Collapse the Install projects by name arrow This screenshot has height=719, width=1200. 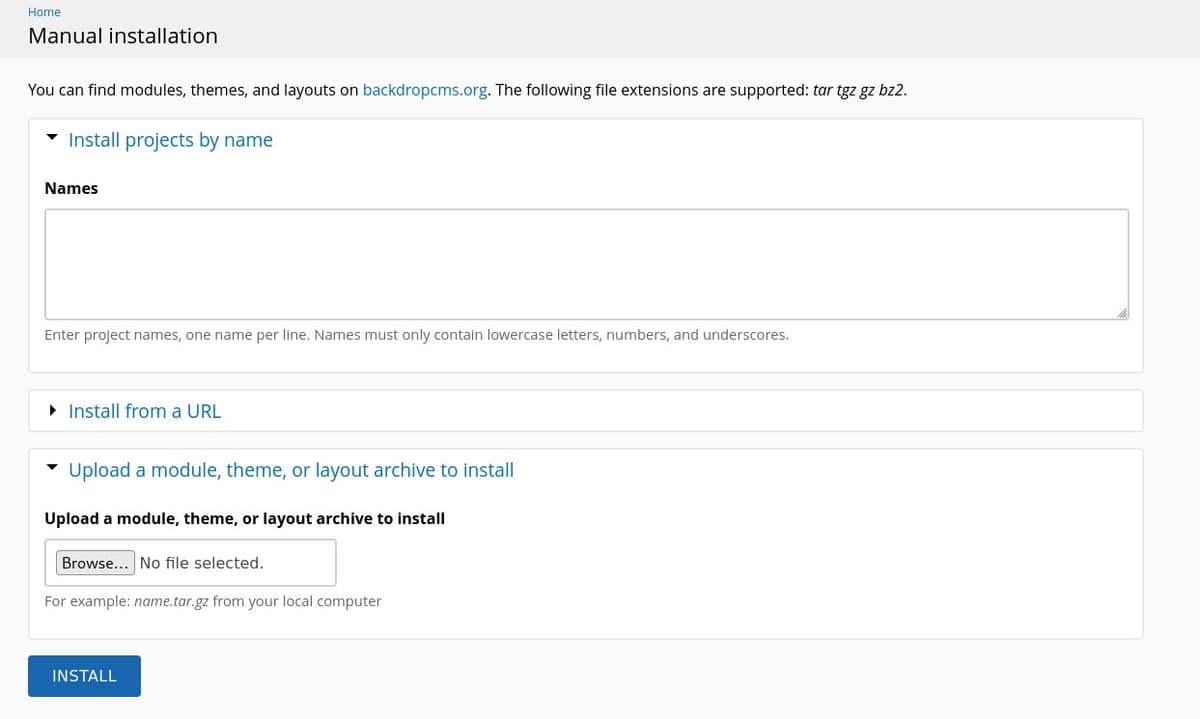(52, 139)
